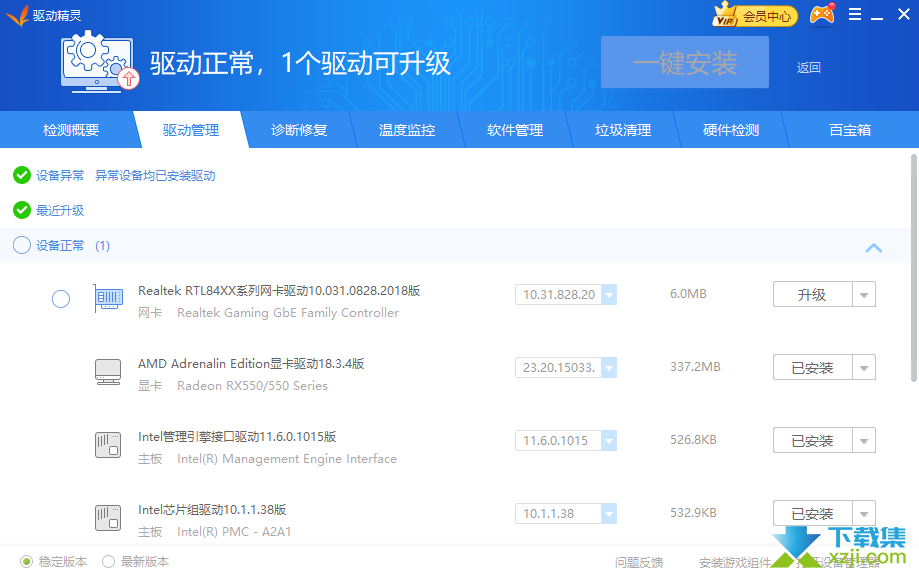
Task: Click the green check beside 设备异常
Action: coord(22,175)
